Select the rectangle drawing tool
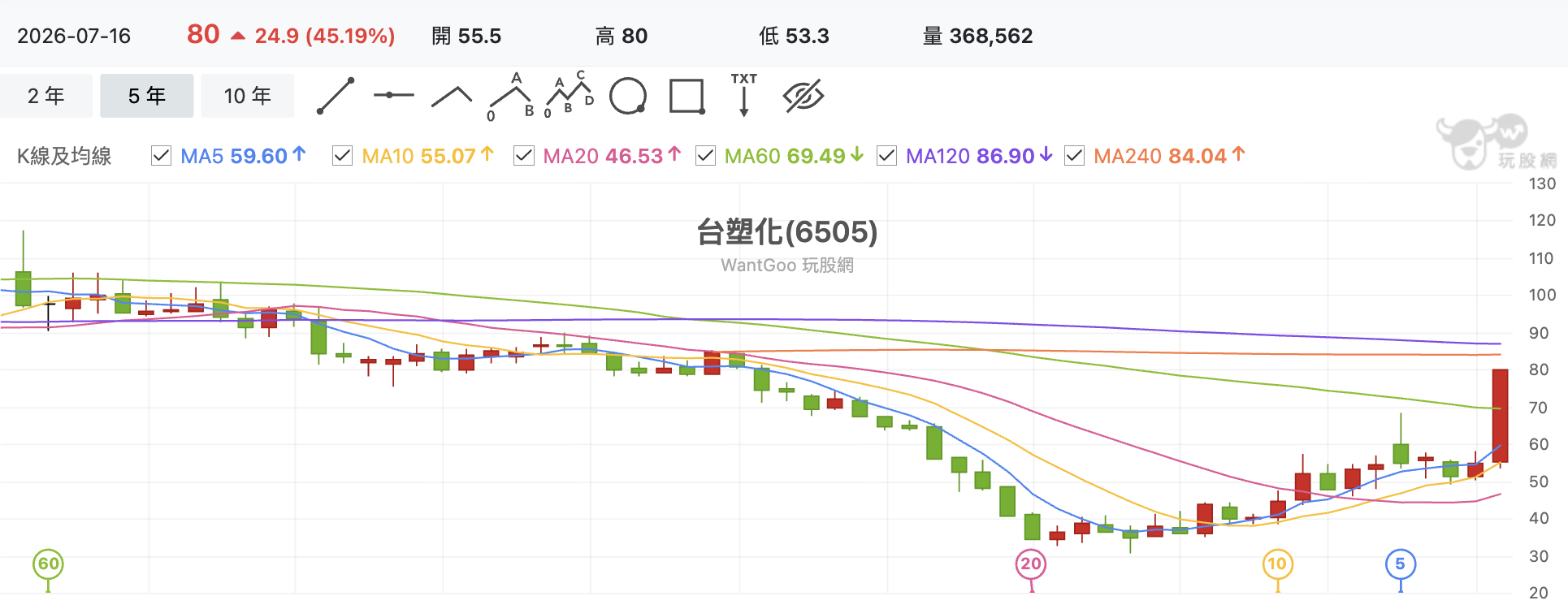This screenshot has height=609, width=1568. pos(687,96)
